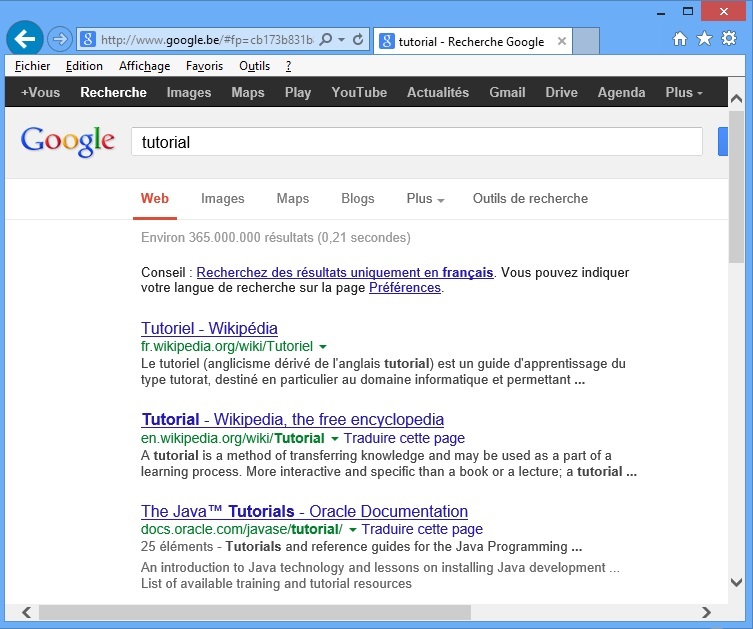The image size is (753, 629).
Task: Open 'The Java Tutorials - Oracle Documentation'
Action: click(x=304, y=511)
